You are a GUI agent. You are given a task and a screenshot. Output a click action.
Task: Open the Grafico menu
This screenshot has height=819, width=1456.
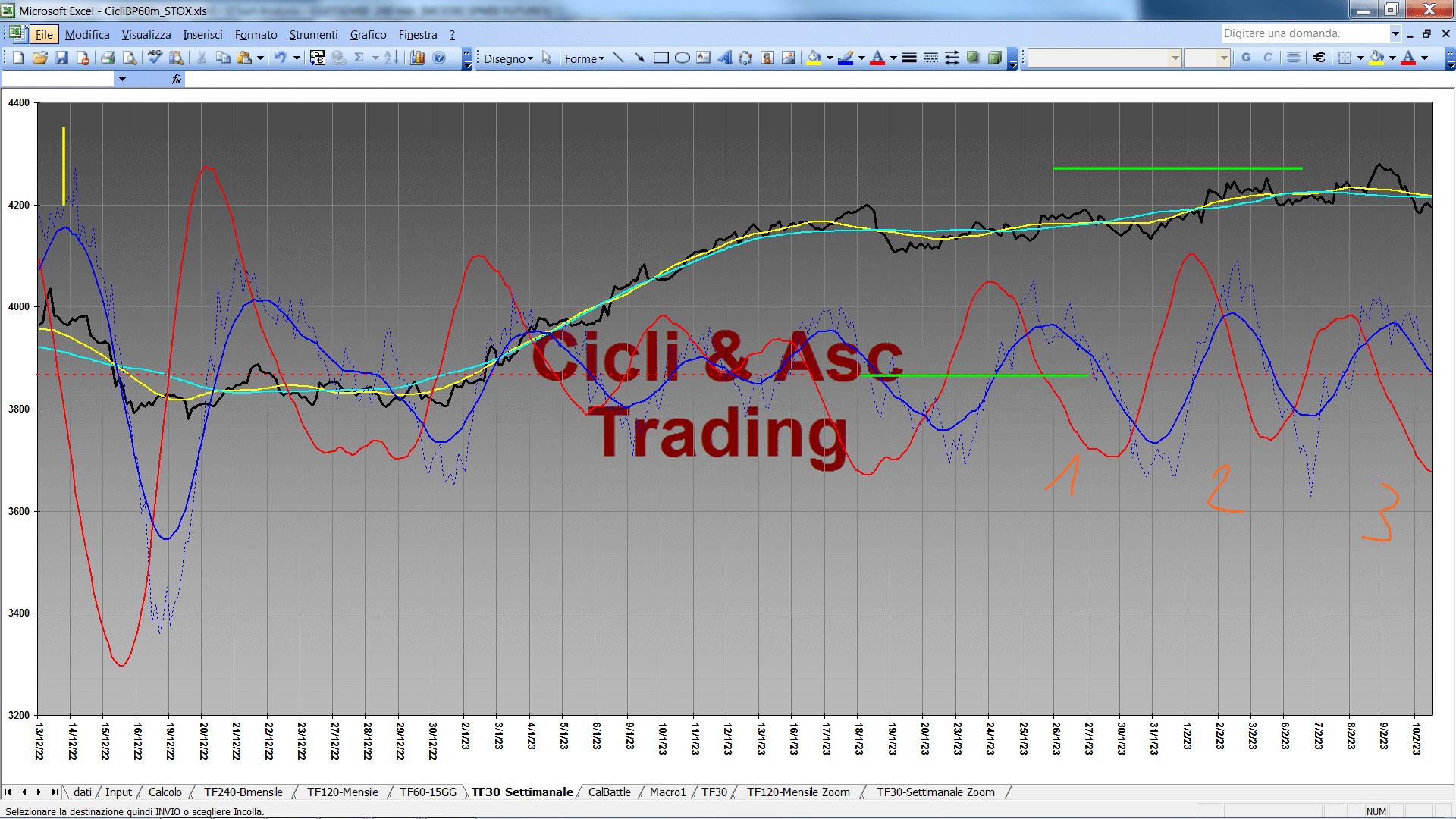coord(368,35)
